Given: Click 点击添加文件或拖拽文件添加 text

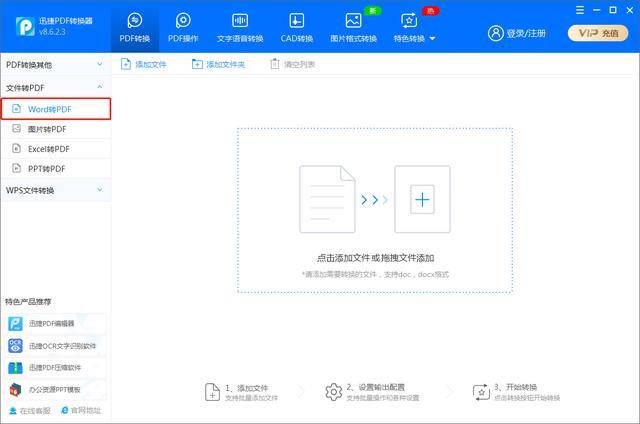Looking at the screenshot, I should click(376, 258).
